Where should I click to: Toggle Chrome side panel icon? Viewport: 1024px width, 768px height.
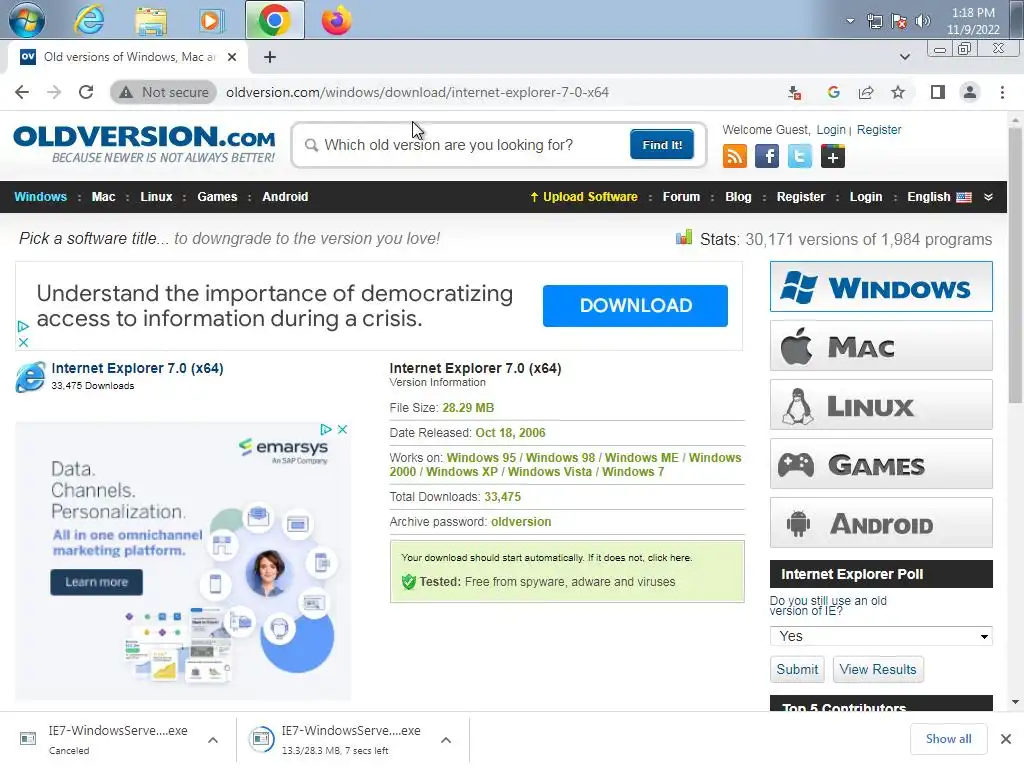tap(938, 92)
